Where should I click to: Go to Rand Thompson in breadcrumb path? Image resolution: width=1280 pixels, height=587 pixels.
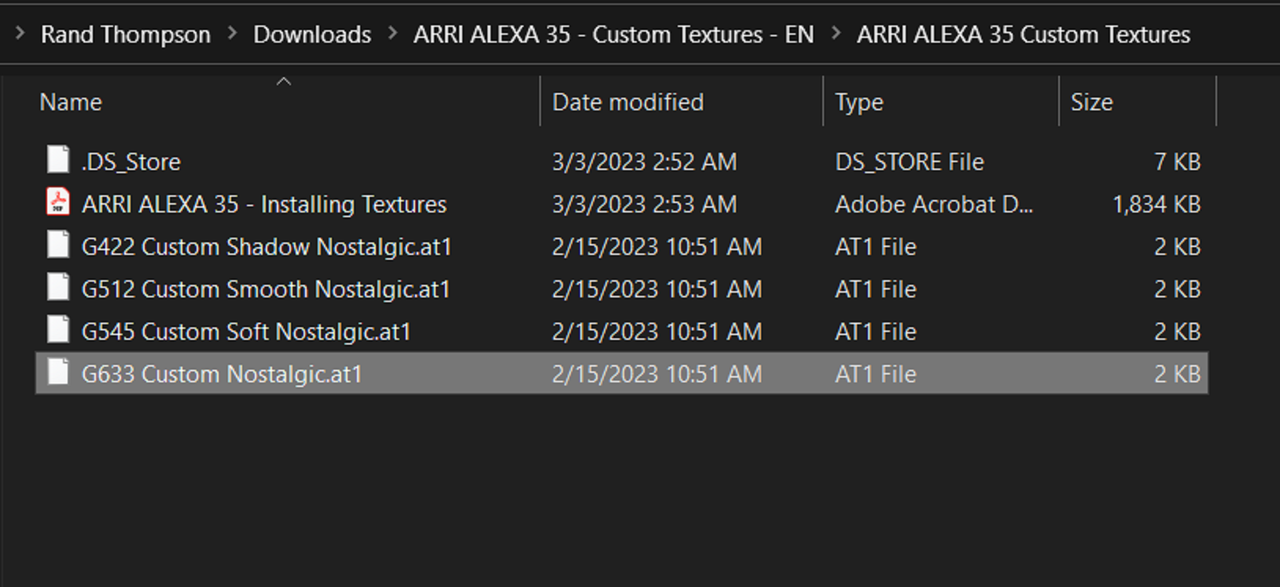click(125, 34)
